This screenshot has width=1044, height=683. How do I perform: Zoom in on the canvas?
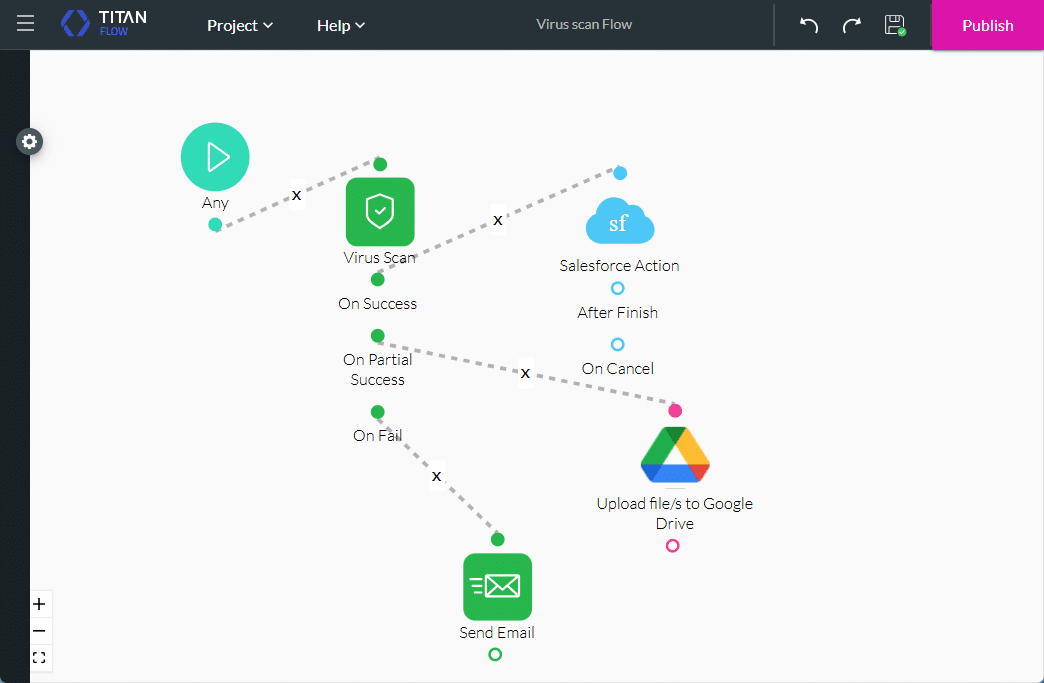point(39,604)
